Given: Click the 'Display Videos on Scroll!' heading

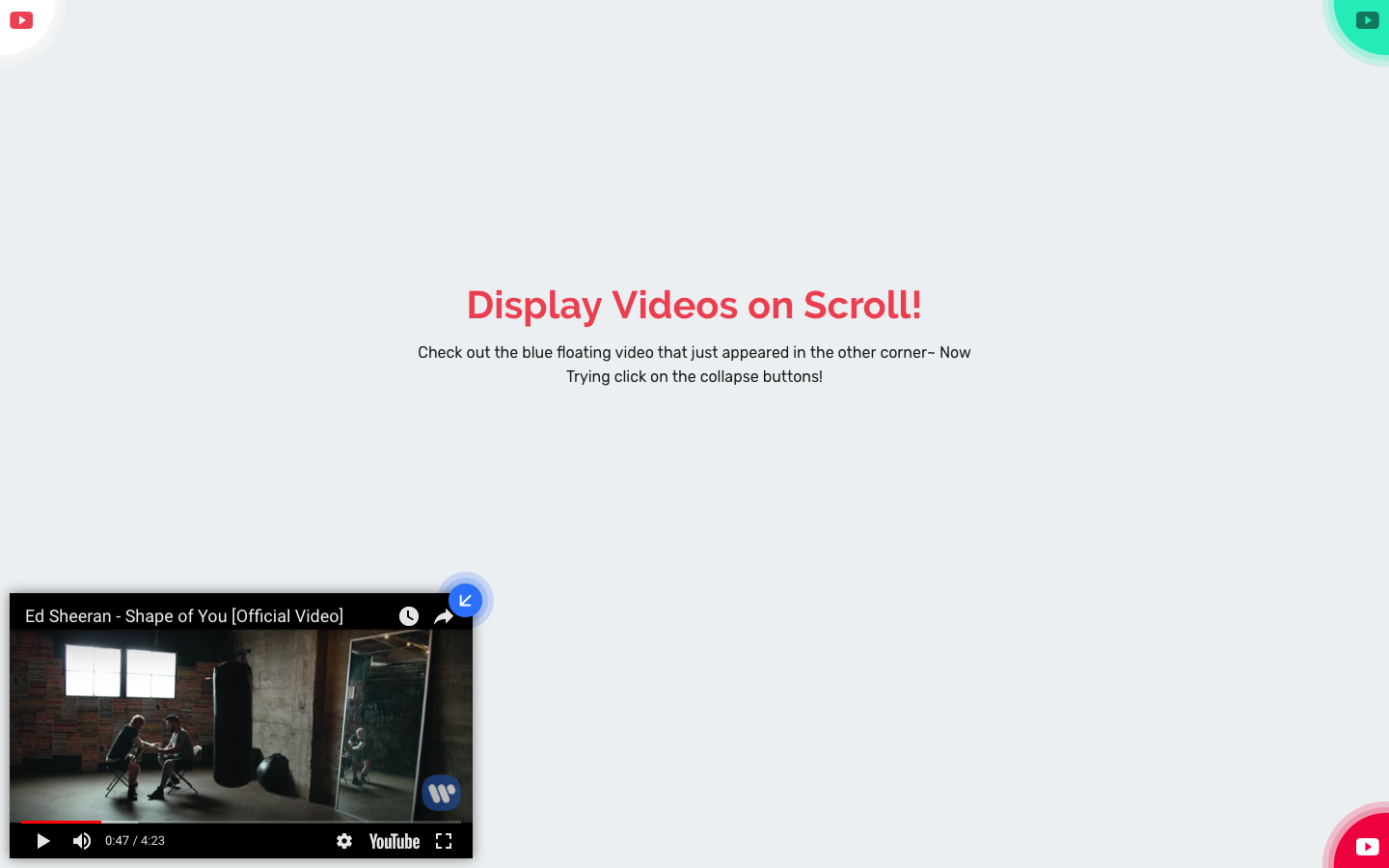Looking at the screenshot, I should (694, 305).
